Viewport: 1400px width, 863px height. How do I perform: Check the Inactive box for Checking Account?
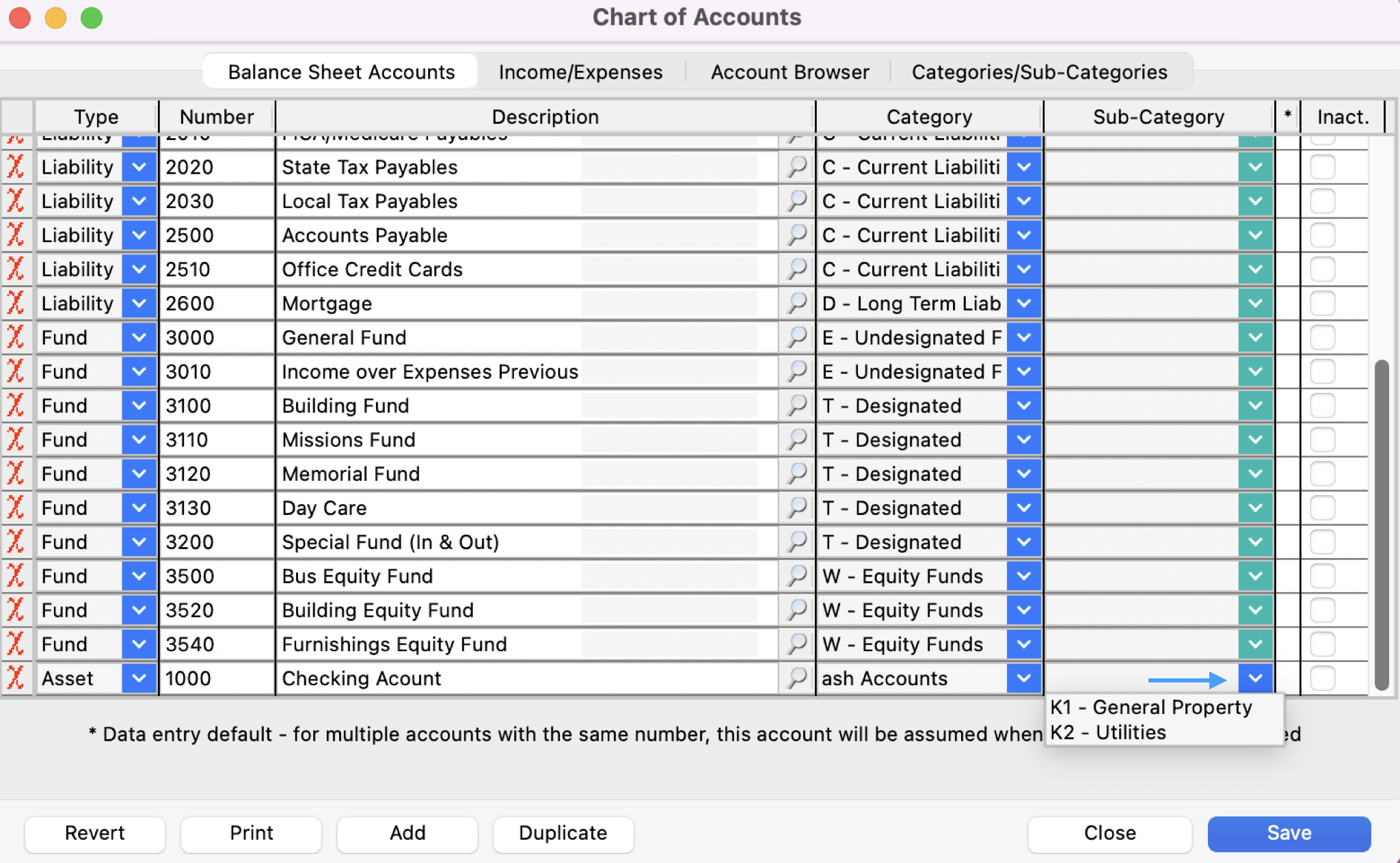[1322, 678]
